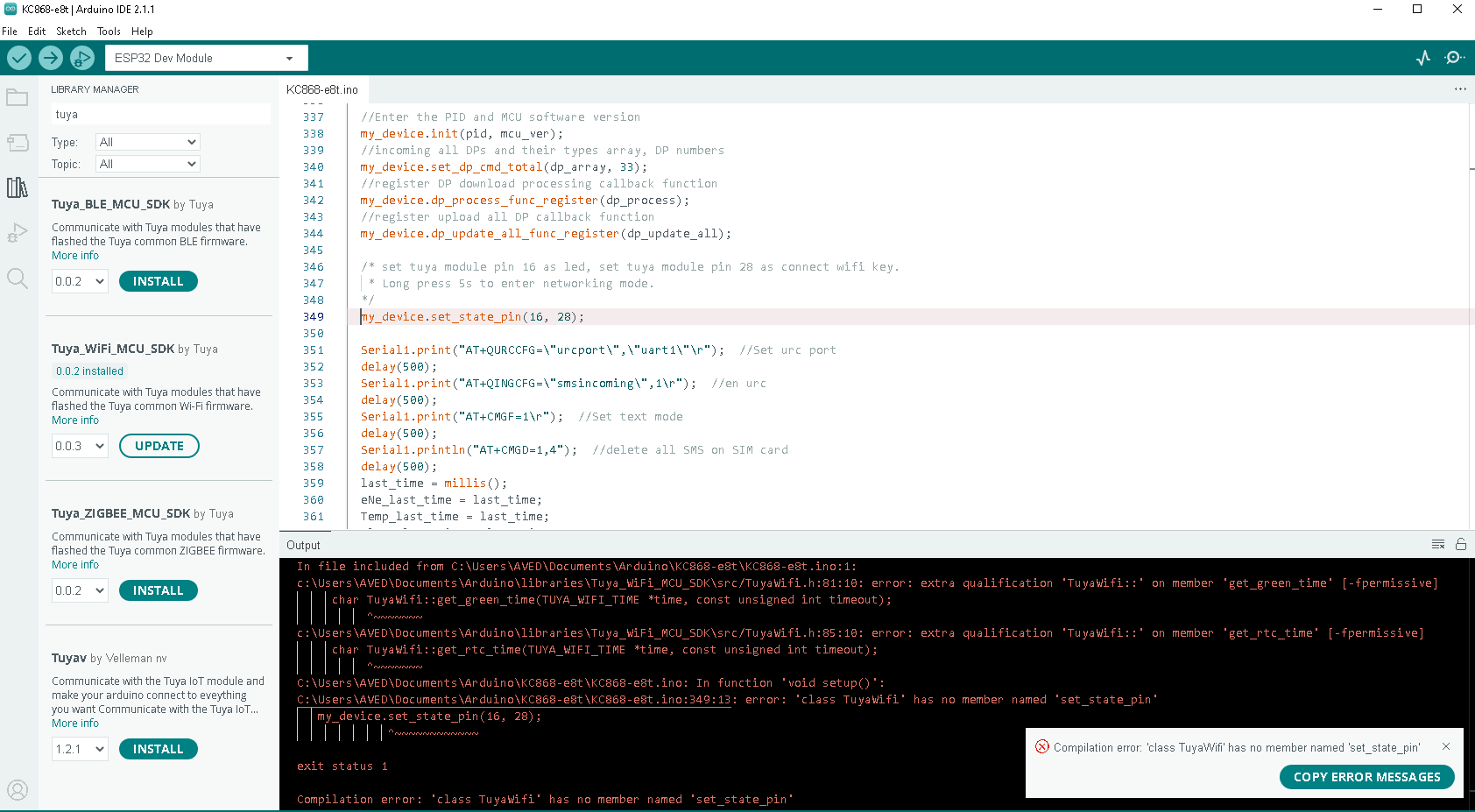Open the Topic filter dropdown
1475x812 pixels.
tap(147, 164)
